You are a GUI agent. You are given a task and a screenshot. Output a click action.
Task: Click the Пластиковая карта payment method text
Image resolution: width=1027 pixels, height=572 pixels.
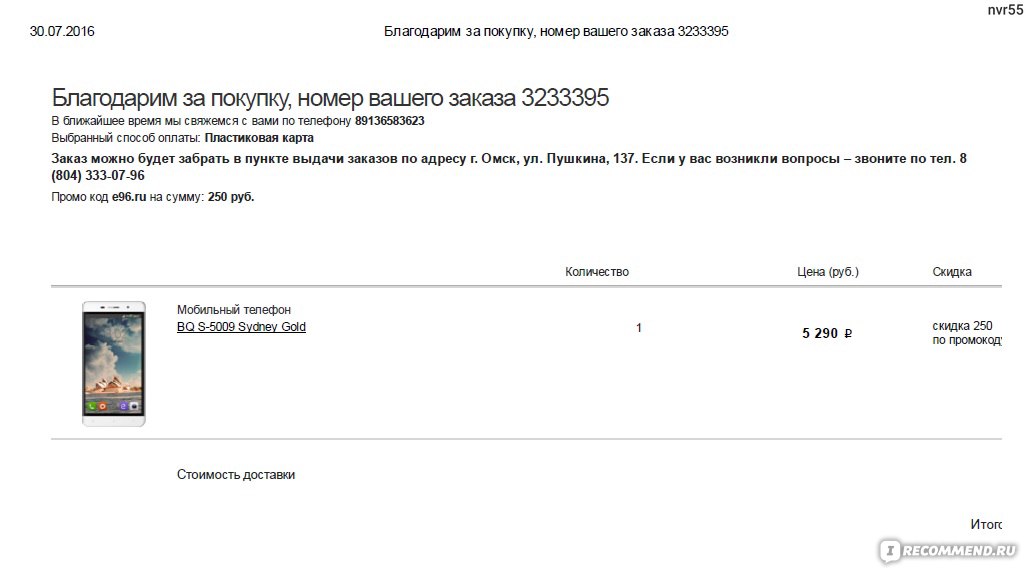tap(259, 138)
